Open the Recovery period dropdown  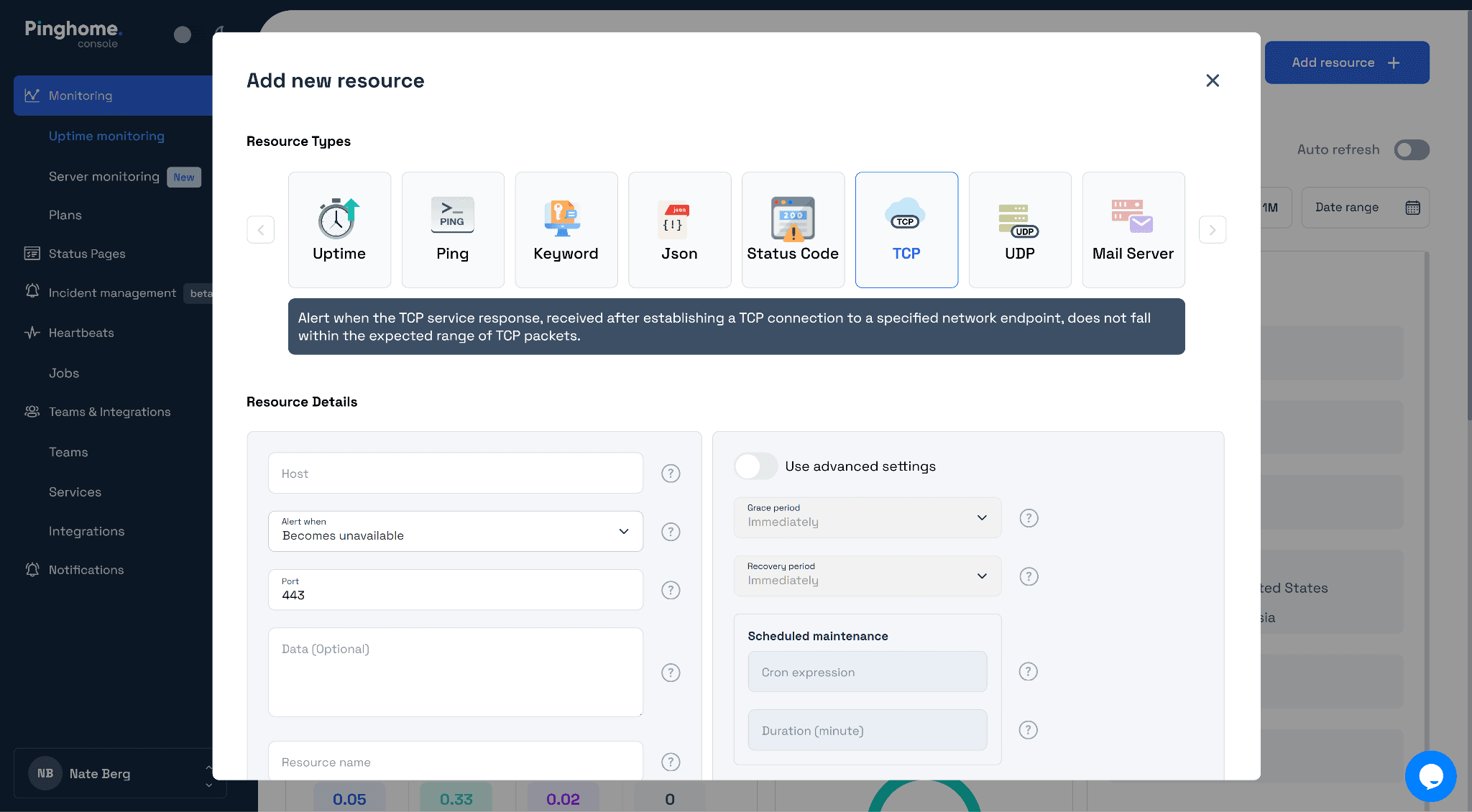868,576
